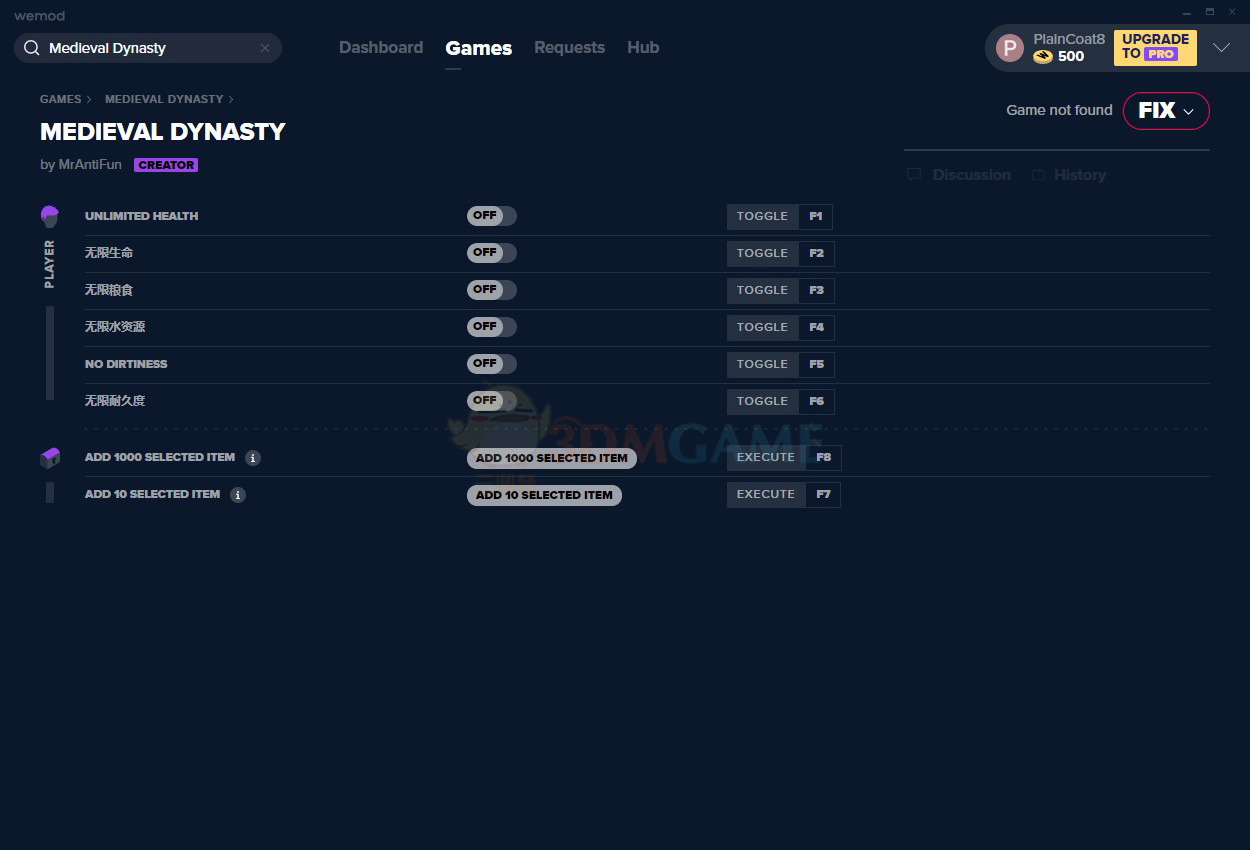Click info icon beside Add 1000 Selected Item
The width and height of the screenshot is (1250, 850).
[253, 458]
